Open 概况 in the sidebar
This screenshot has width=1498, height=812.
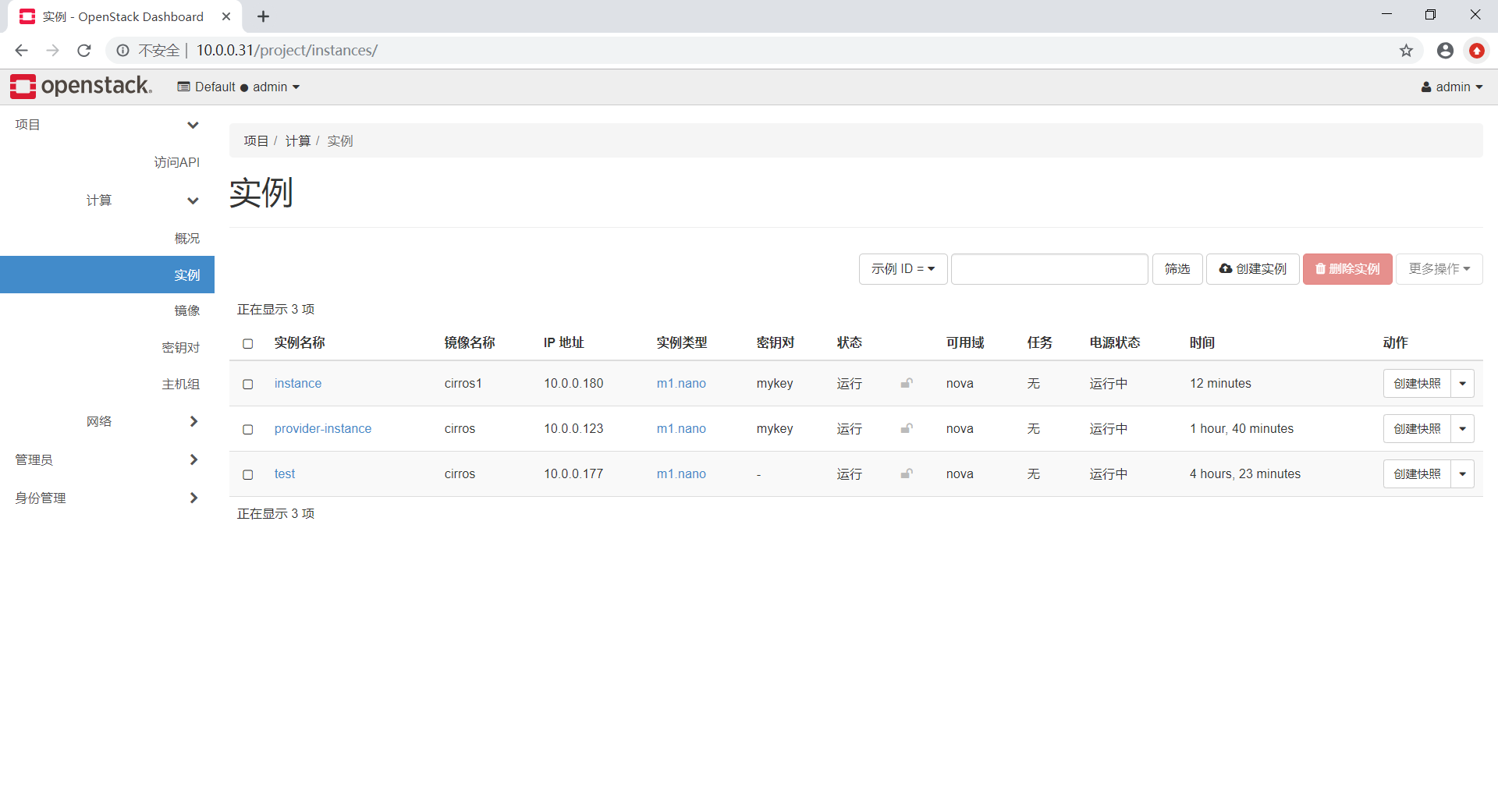tap(186, 238)
